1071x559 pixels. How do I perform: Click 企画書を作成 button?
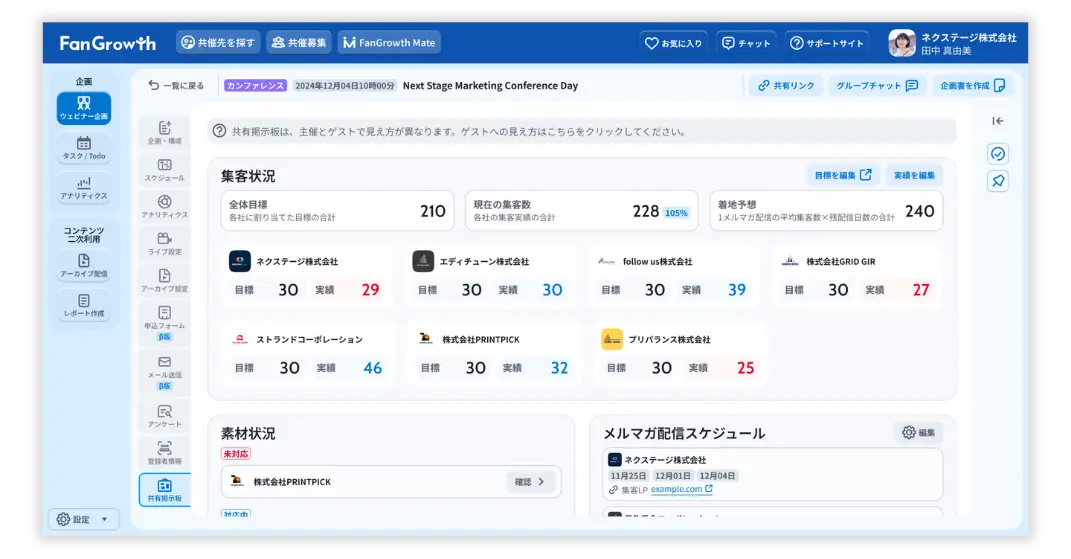coord(973,85)
